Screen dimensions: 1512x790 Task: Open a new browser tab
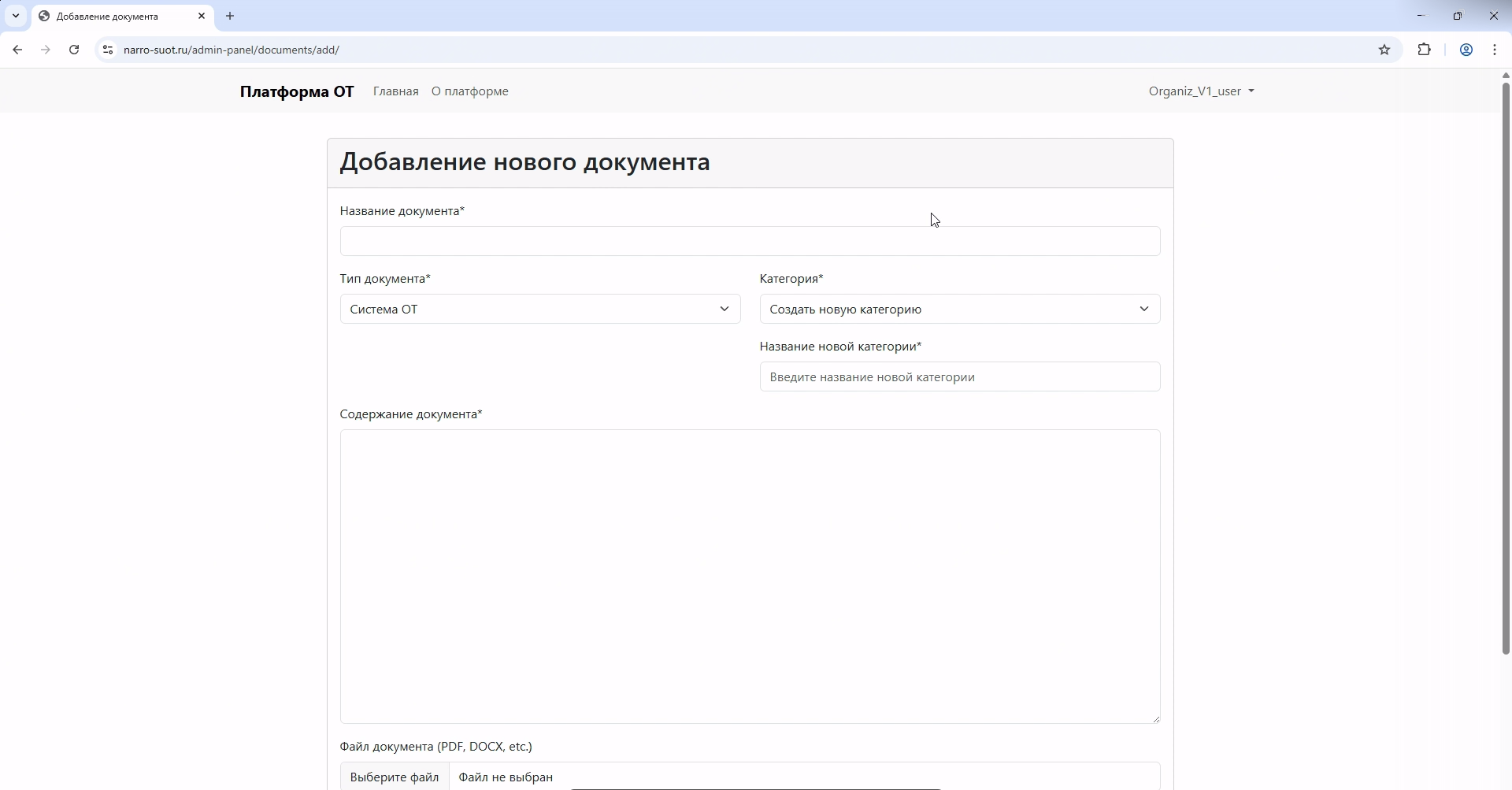pyautogui.click(x=230, y=16)
